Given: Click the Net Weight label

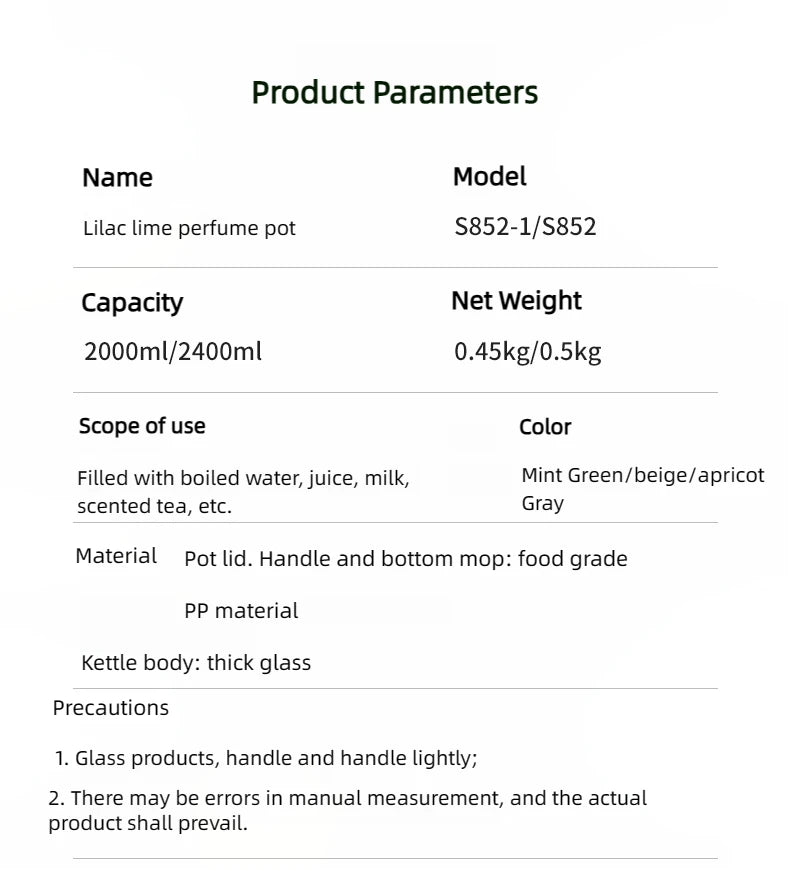Looking at the screenshot, I should tap(516, 301).
